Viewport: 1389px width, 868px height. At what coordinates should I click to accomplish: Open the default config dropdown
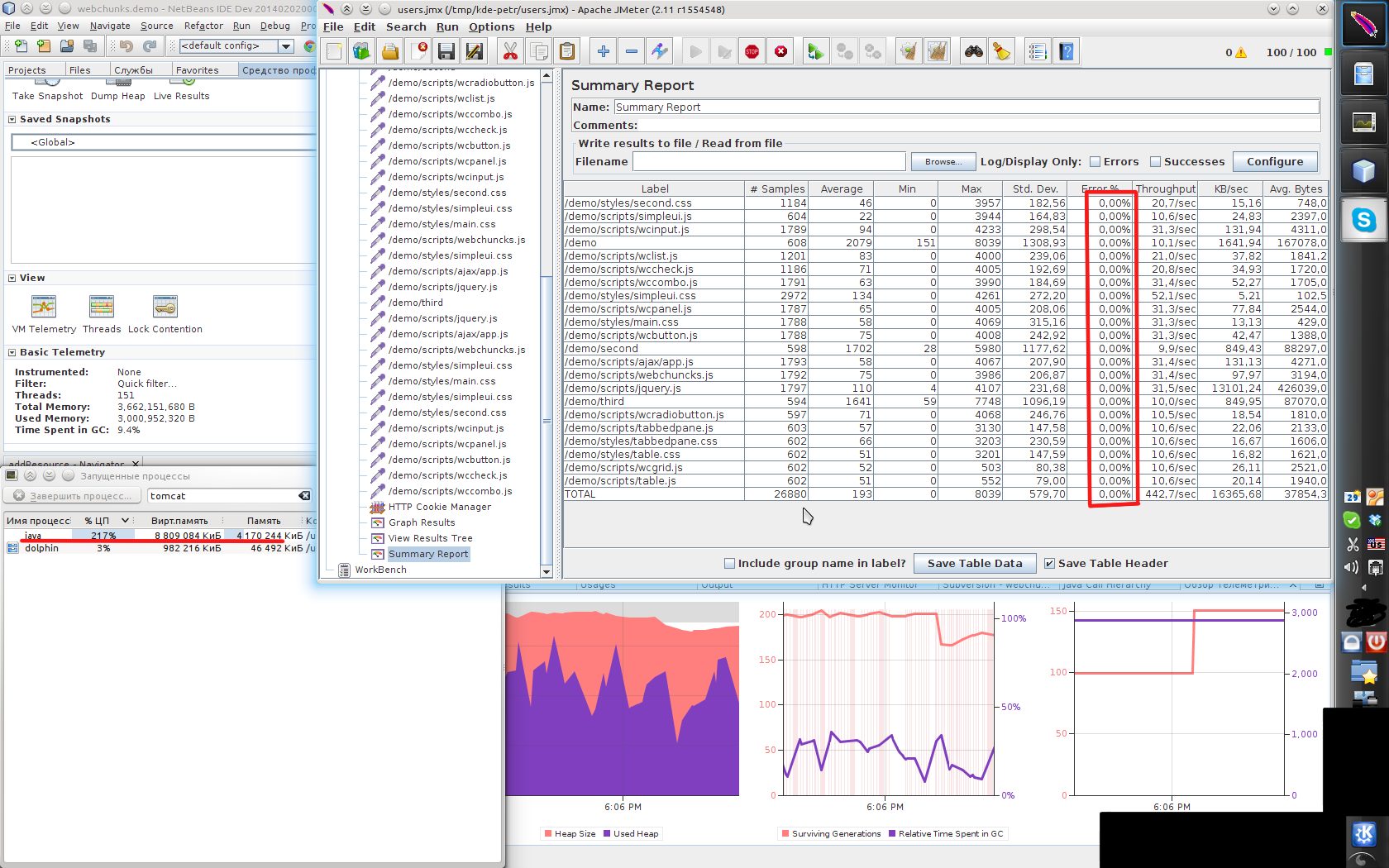(x=286, y=46)
